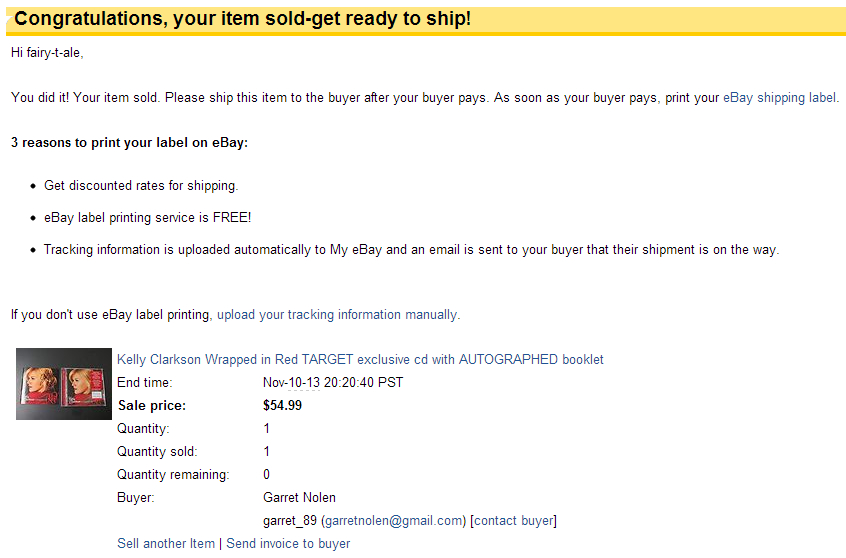The width and height of the screenshot is (846, 558).
Task: Open the Kelly Clarkson CD item thumbnail
Action: (64, 384)
